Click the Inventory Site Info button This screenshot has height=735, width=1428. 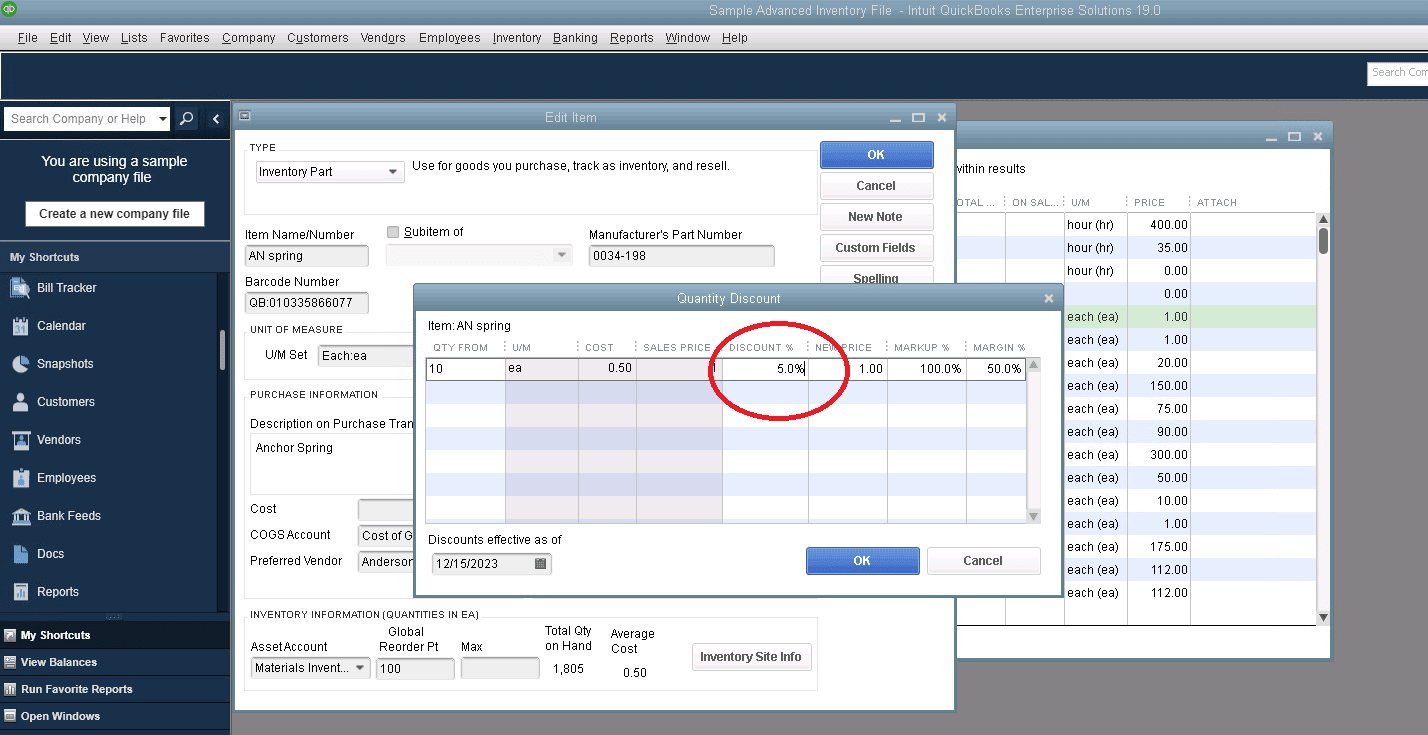pos(751,656)
